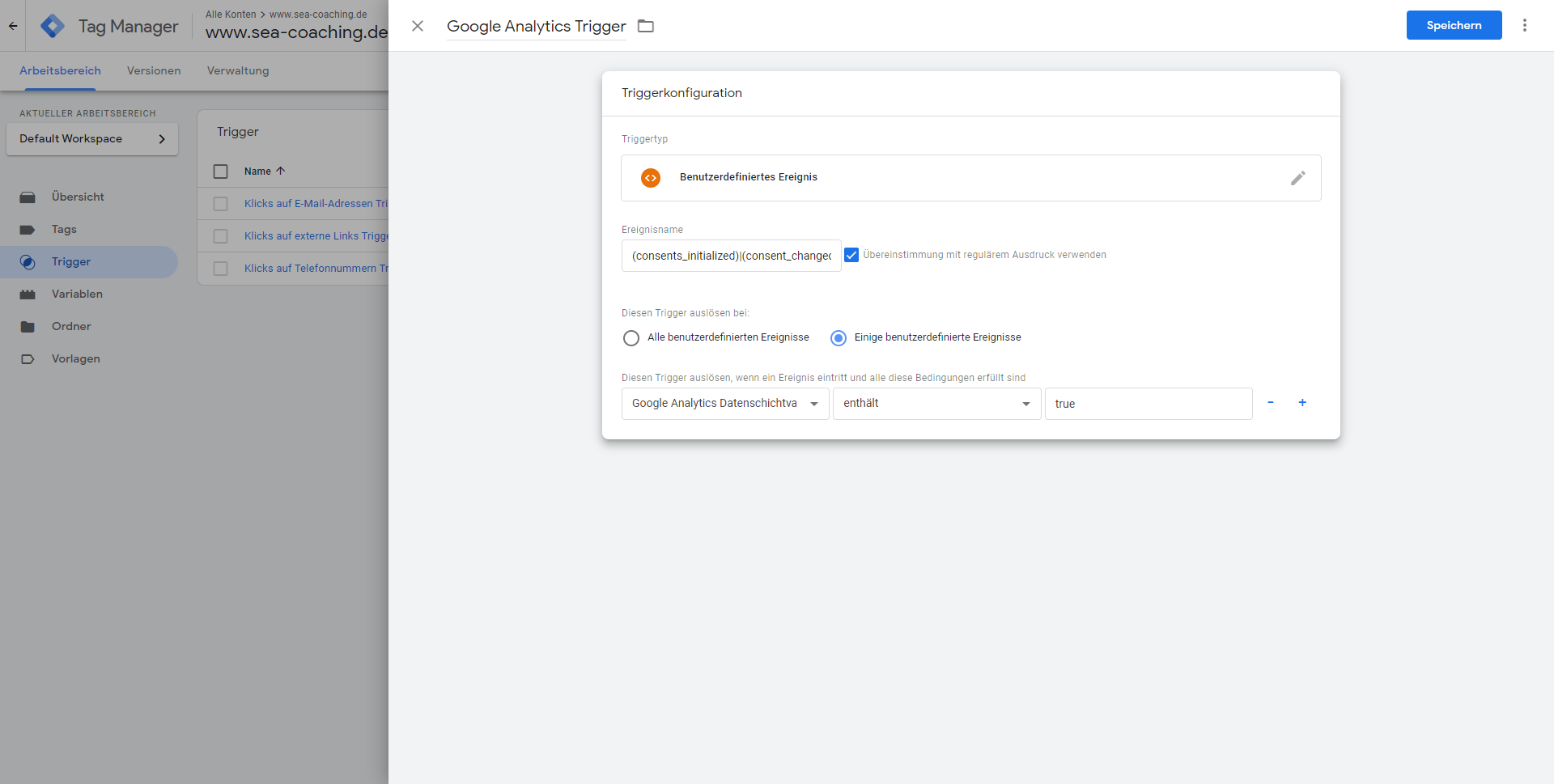Open Klicks auf externe Links trigger link
This screenshot has height=784, width=1554.
316,236
